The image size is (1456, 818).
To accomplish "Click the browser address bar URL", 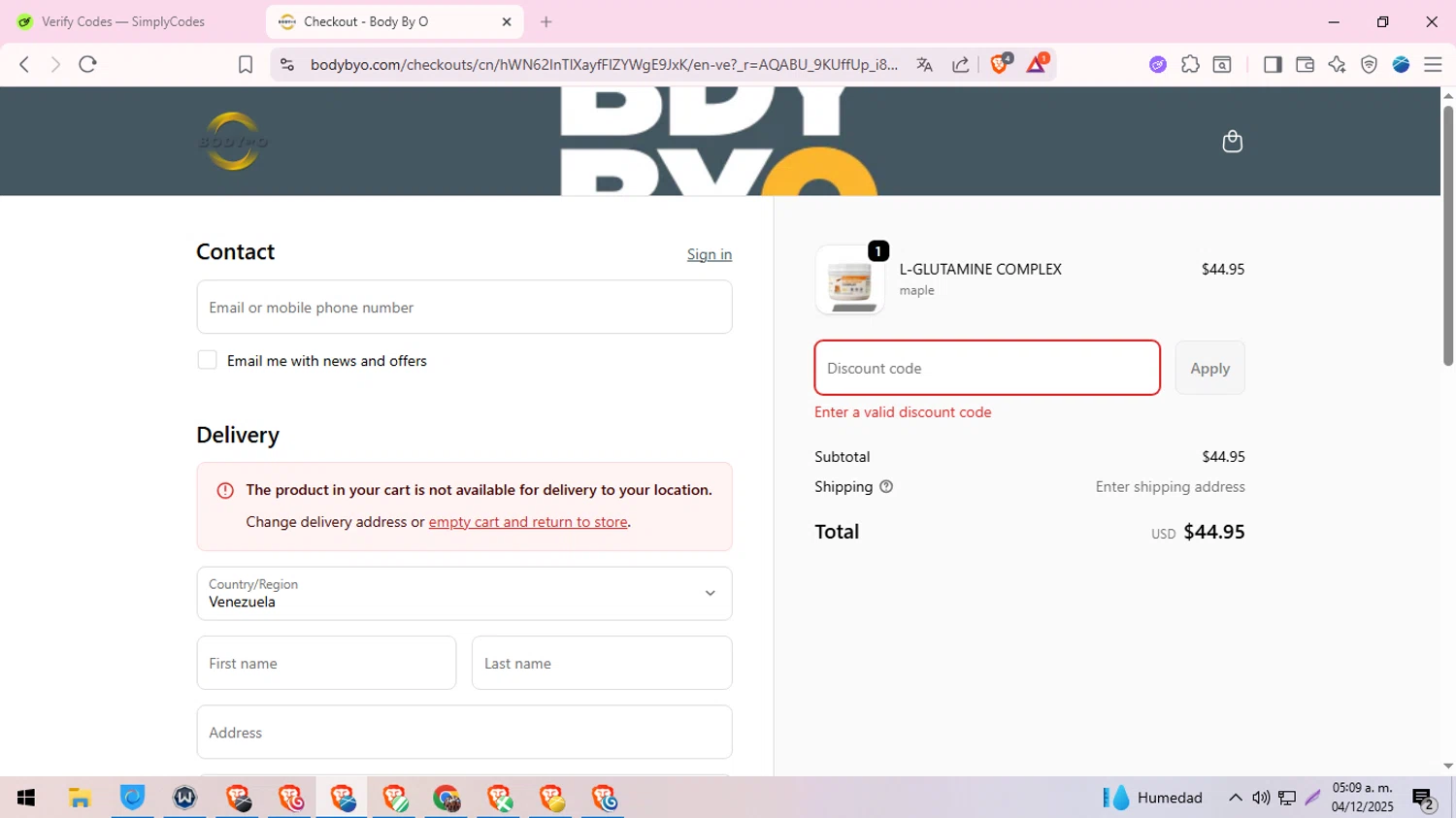I will point(604,64).
